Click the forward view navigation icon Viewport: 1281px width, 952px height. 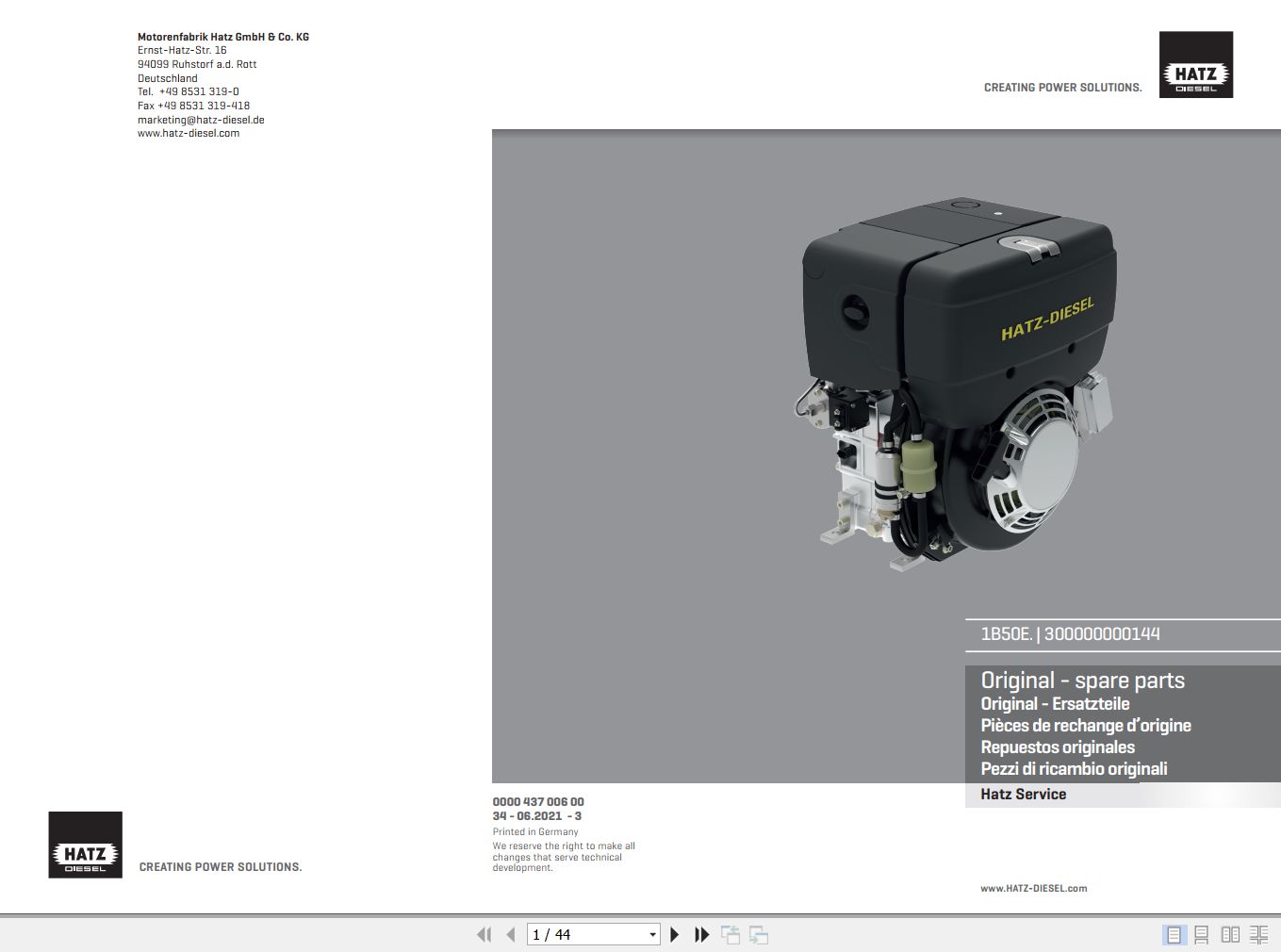757,934
